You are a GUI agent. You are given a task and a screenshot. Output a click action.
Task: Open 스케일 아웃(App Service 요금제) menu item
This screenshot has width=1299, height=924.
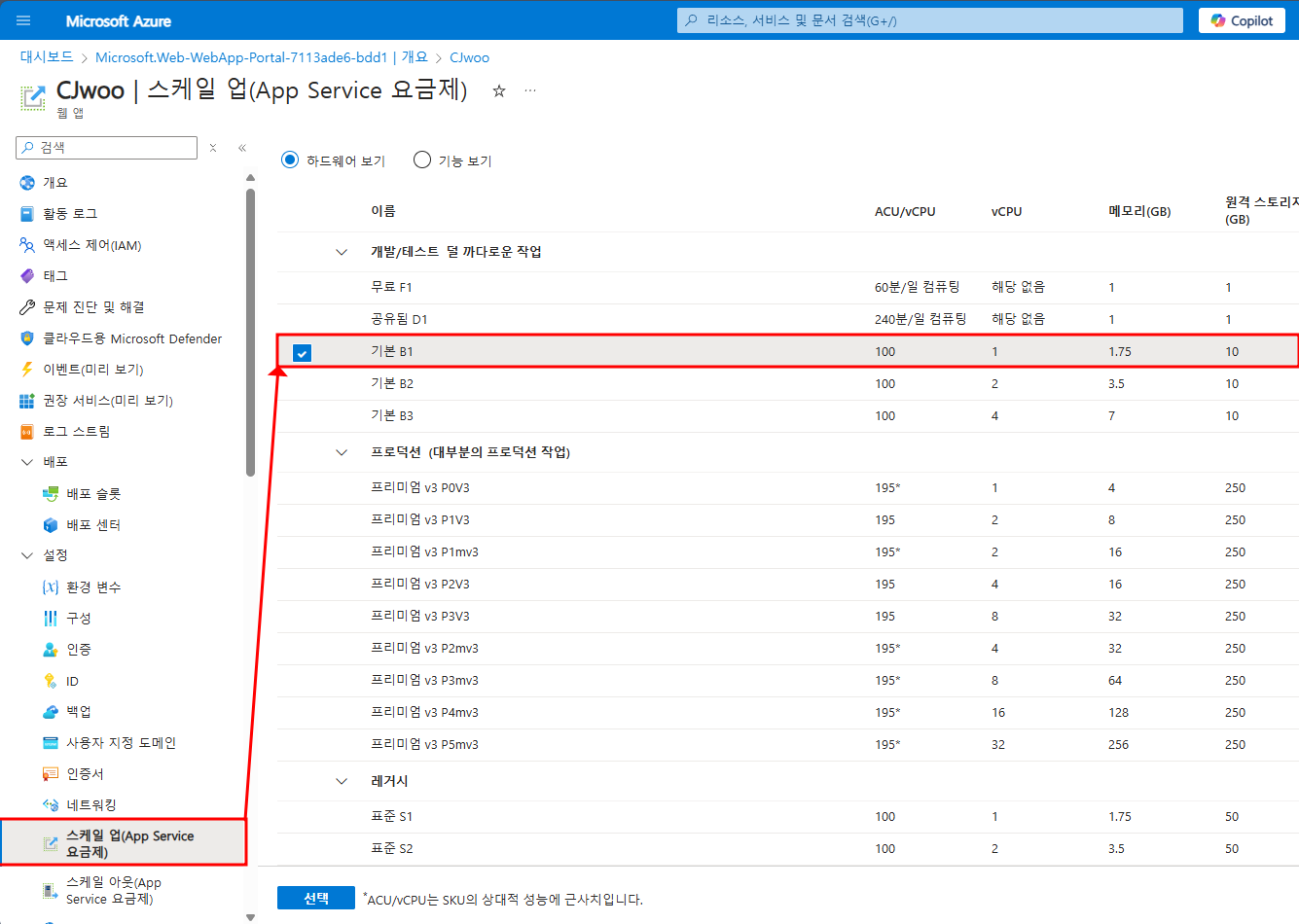123,890
